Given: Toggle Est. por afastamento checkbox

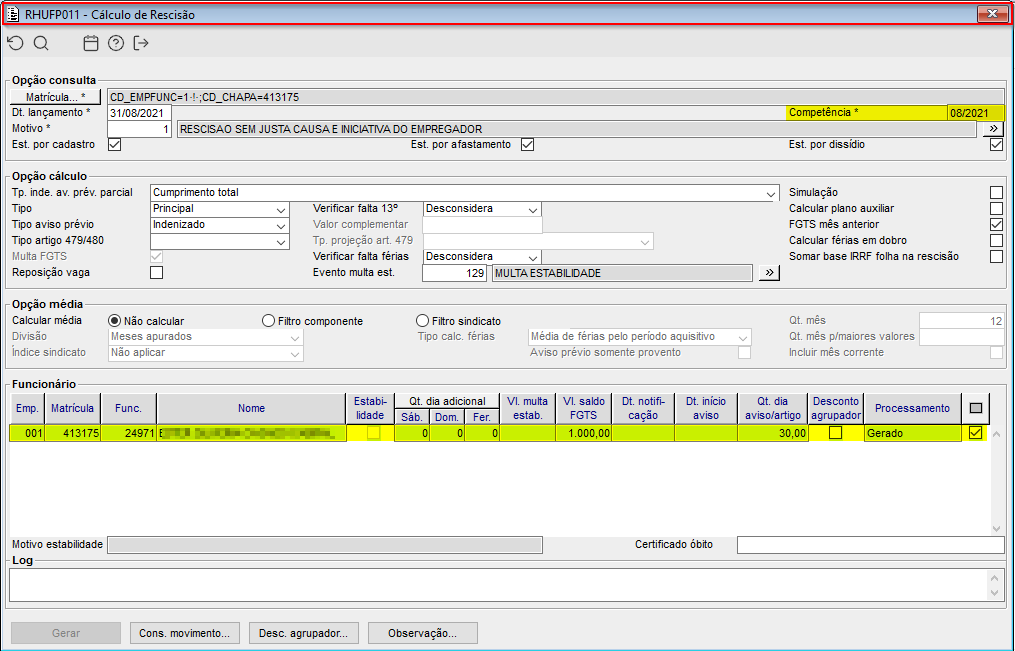Looking at the screenshot, I should (x=528, y=144).
